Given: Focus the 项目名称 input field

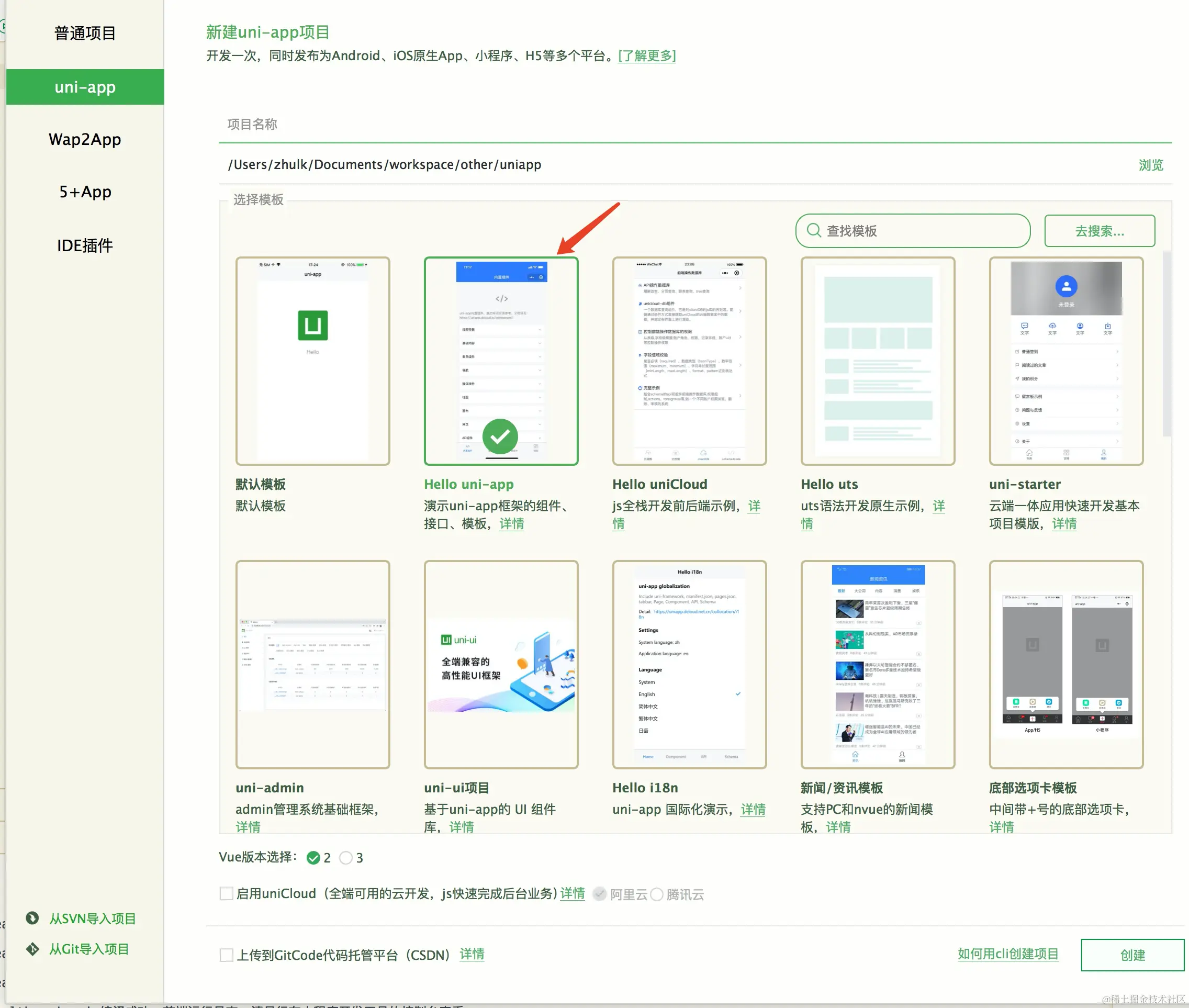Looking at the screenshot, I should [x=695, y=125].
